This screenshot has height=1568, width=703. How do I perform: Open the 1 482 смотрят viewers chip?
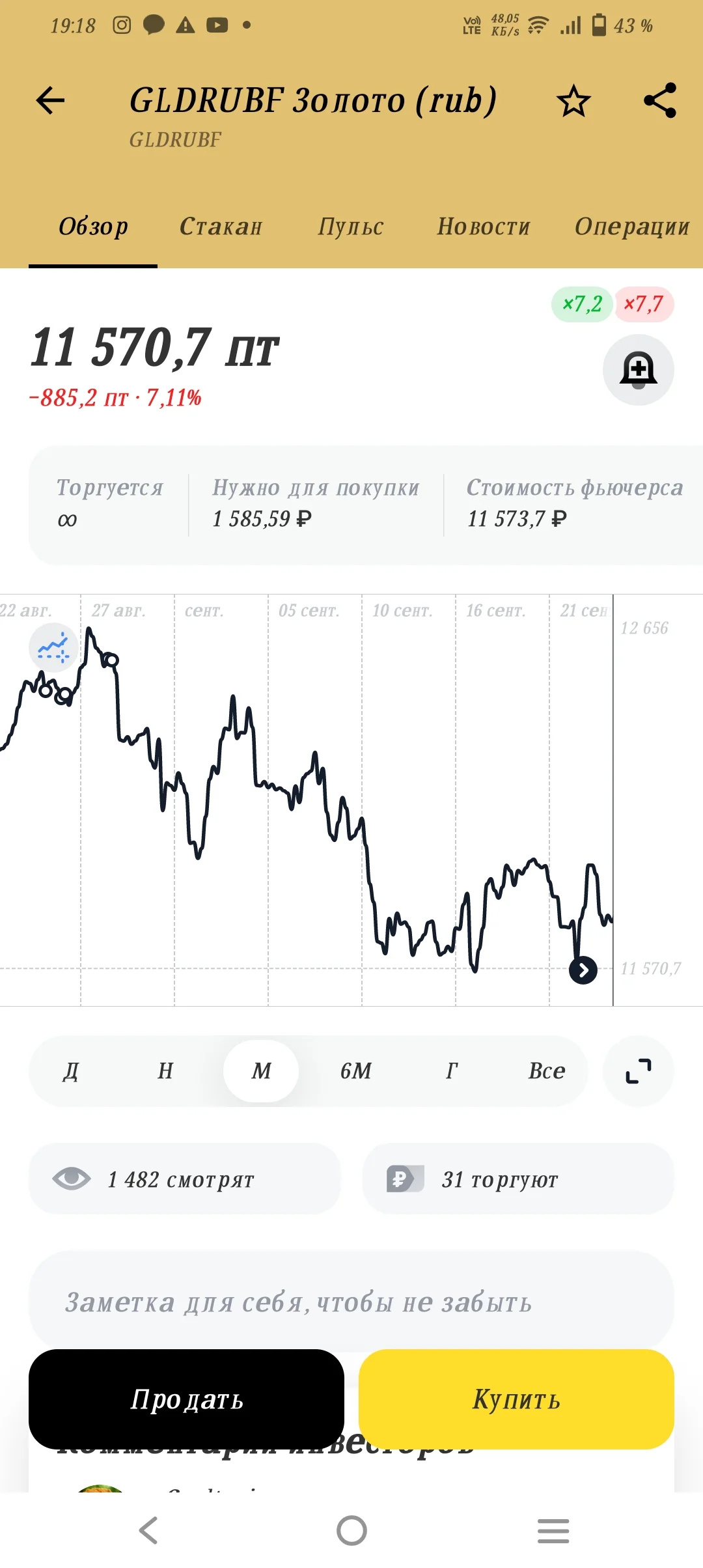(x=185, y=1179)
